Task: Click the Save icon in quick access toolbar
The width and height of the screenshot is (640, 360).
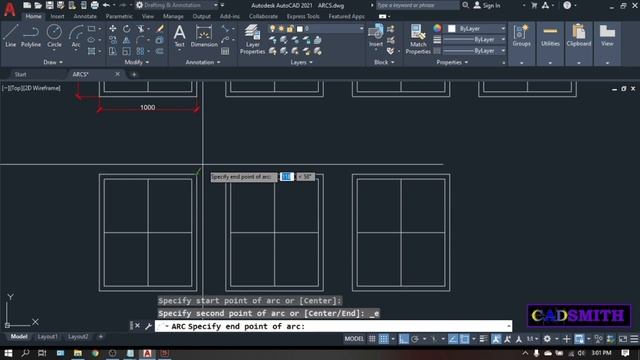Action: tap(49, 5)
